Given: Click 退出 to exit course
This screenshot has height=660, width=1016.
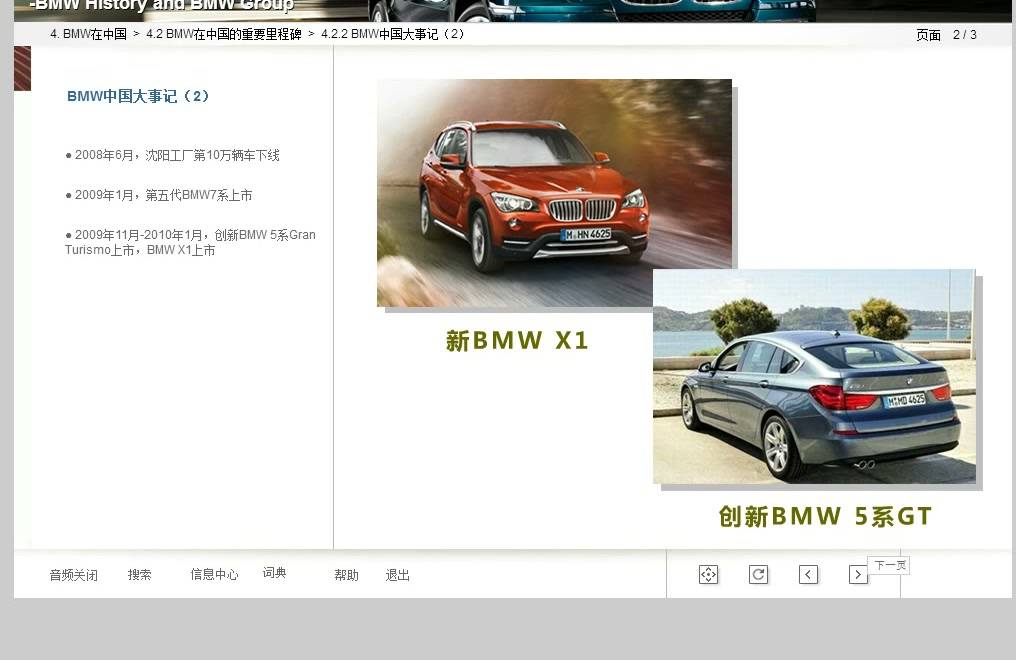Looking at the screenshot, I should (397, 575).
